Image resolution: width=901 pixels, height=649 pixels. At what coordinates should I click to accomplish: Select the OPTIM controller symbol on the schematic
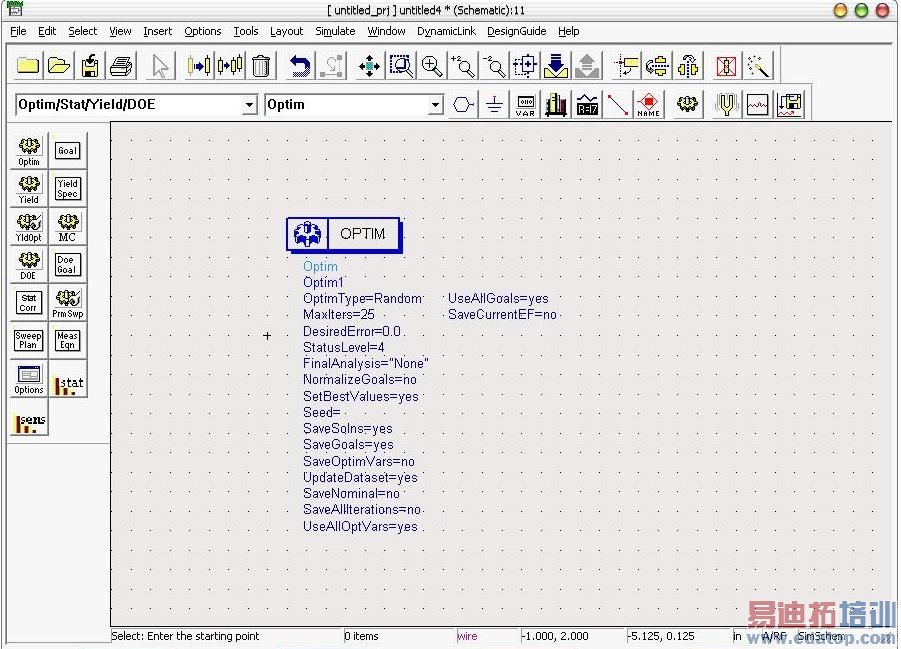coord(344,235)
